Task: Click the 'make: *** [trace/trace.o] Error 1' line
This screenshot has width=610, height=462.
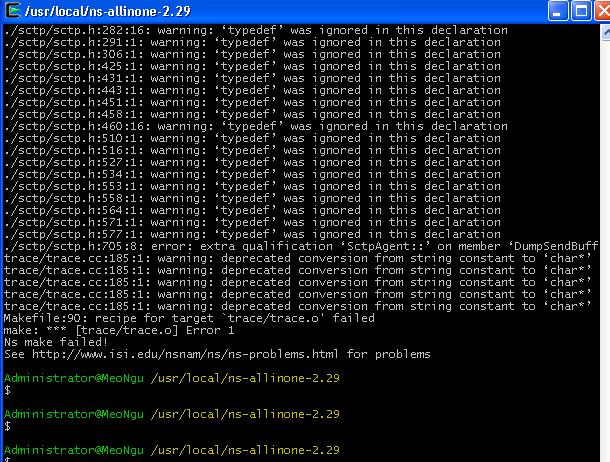Action: 119,330
